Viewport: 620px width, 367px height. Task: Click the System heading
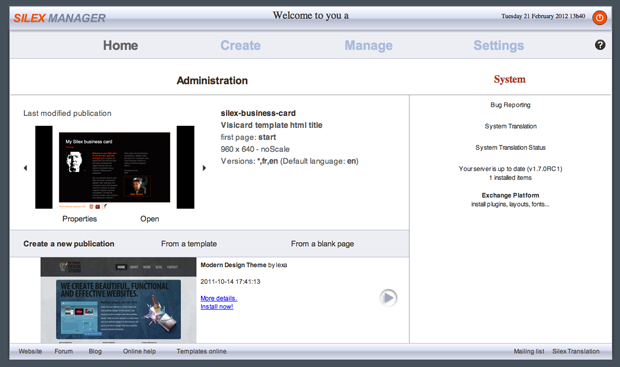[509, 79]
